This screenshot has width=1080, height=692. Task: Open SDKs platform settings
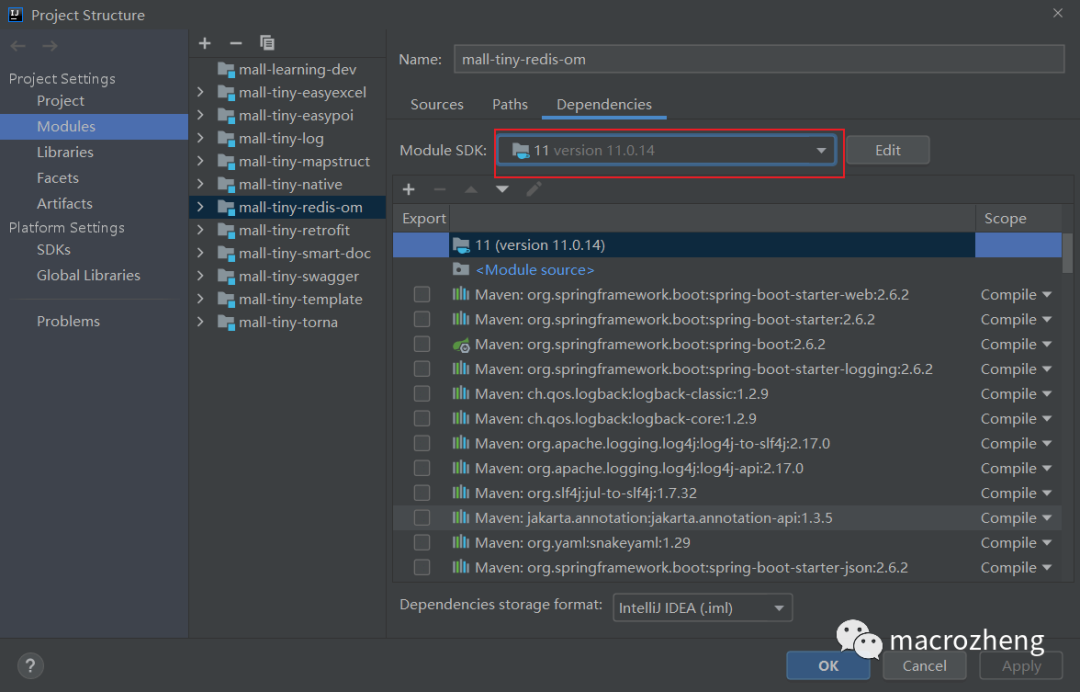tap(54, 250)
